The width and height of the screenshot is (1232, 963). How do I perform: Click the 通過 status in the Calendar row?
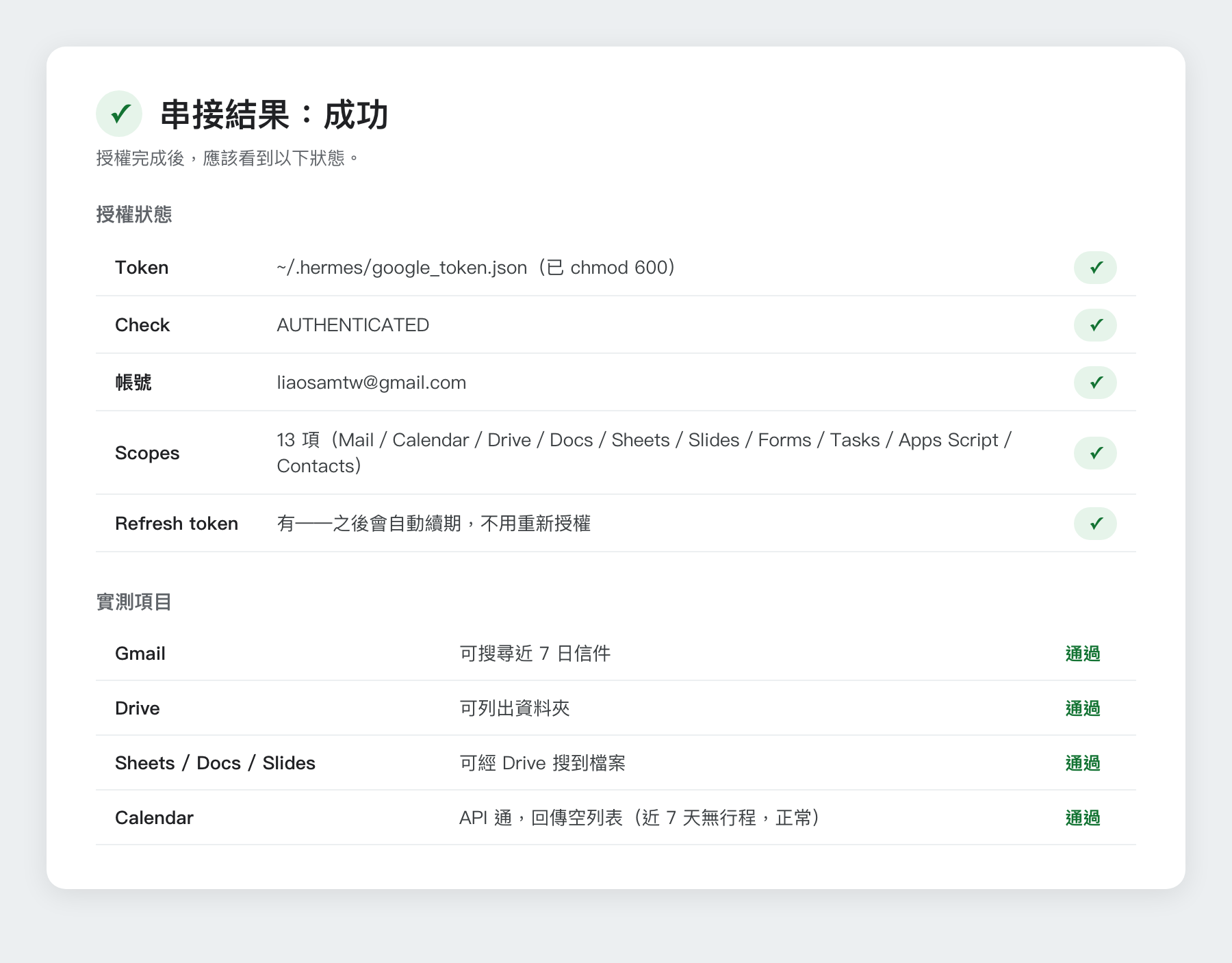(x=1083, y=818)
